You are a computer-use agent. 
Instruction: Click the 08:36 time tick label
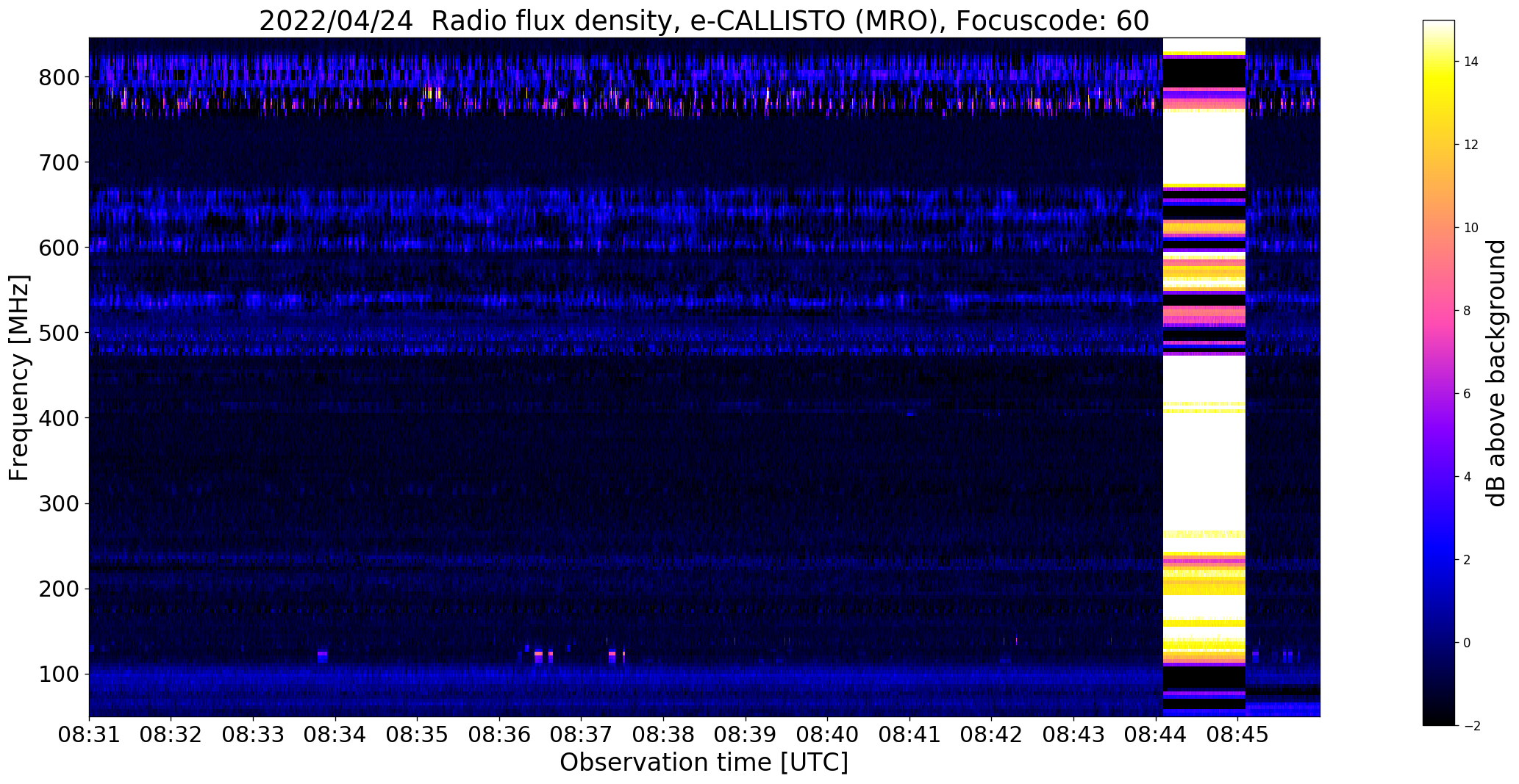[x=500, y=734]
